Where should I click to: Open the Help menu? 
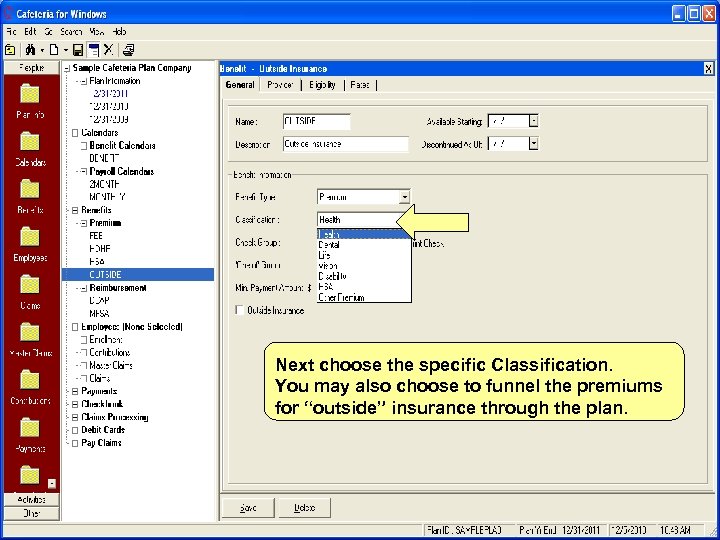pyautogui.click(x=119, y=32)
